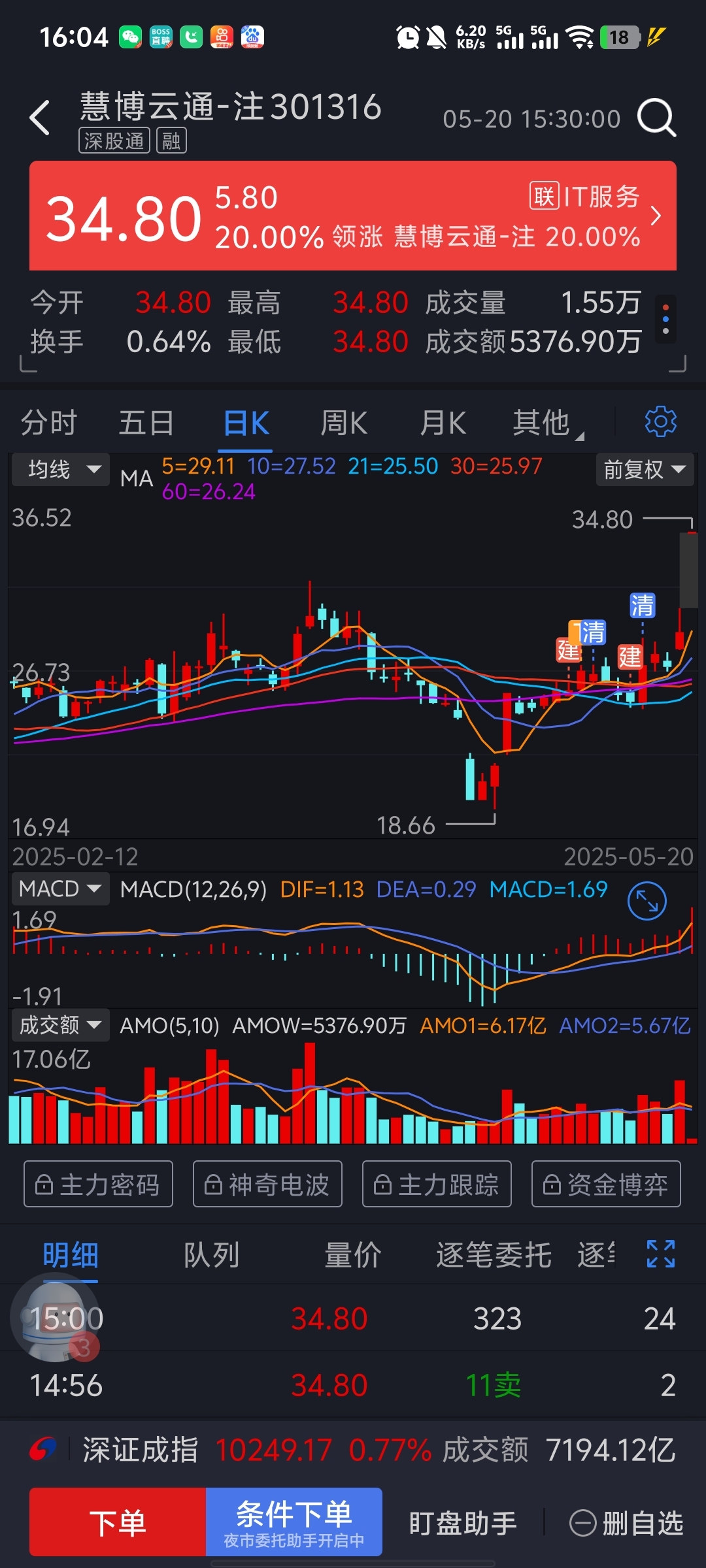Expand MACD chart with circular arrows icon
Viewport: 706px width, 1568px height.
[647, 901]
